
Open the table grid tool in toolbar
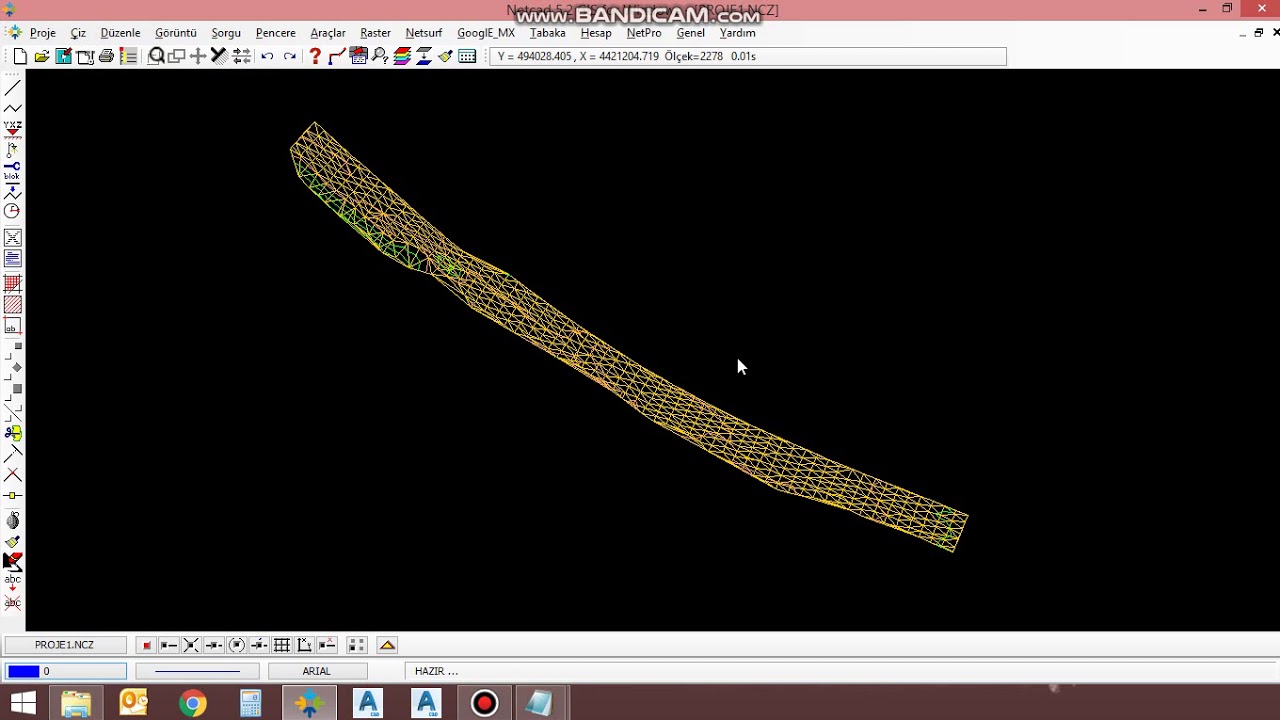pyautogui.click(x=467, y=56)
